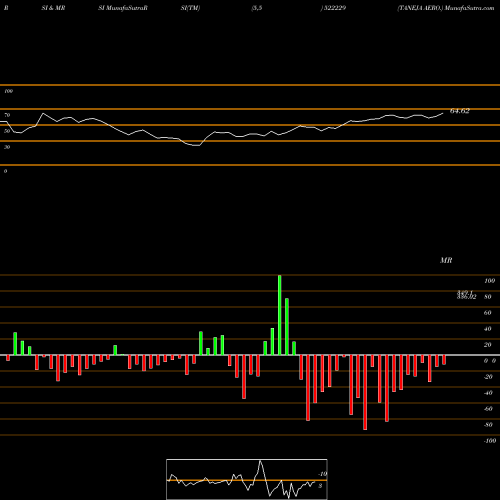The image size is (500, 500).
Task: Click the MR axis label -20
Action: [x=488, y=377]
